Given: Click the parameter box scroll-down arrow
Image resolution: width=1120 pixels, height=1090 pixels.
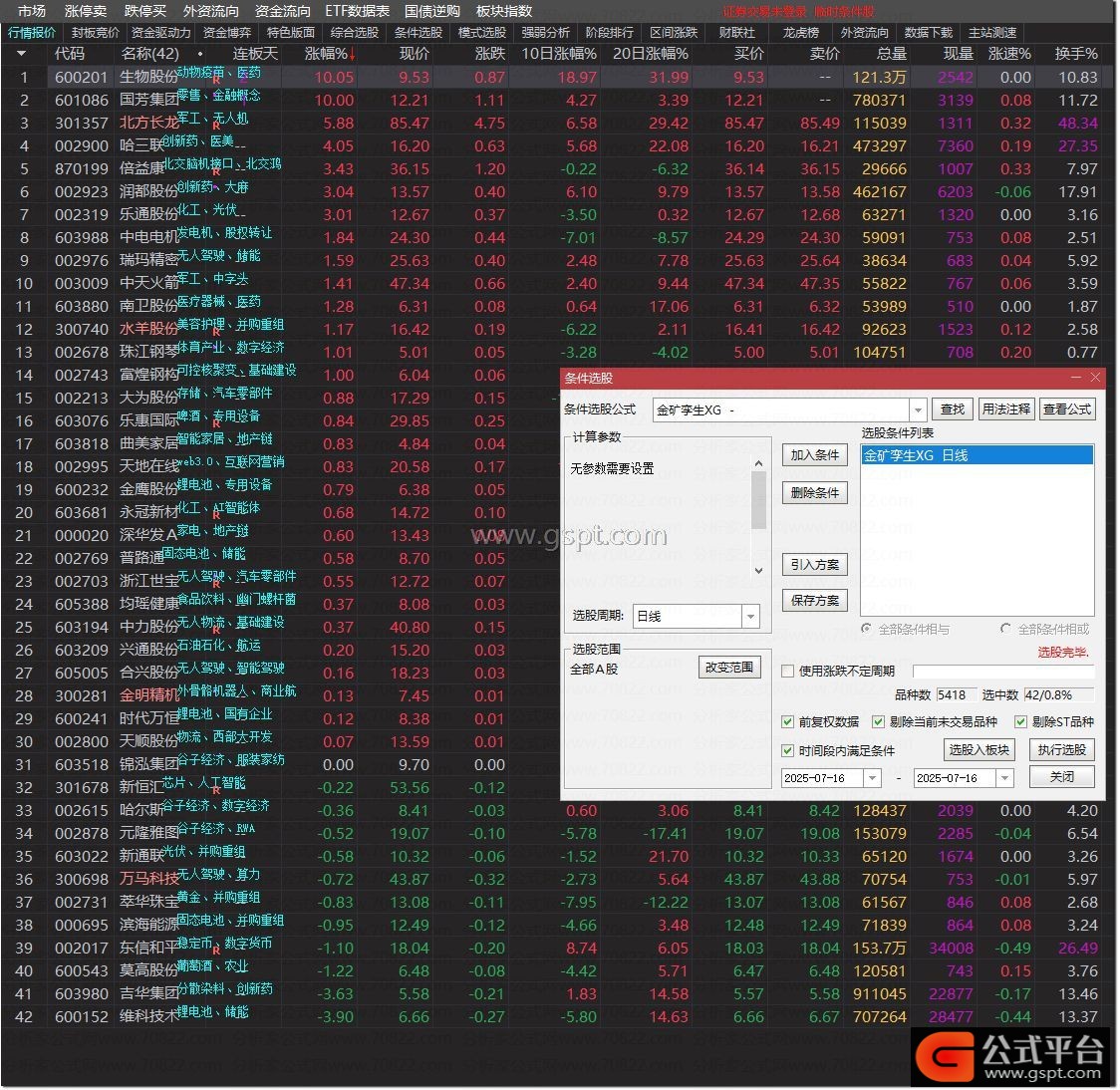Looking at the screenshot, I should pos(758,571).
